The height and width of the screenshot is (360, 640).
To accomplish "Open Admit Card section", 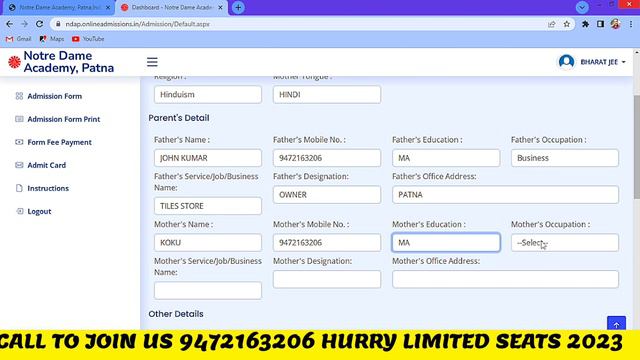I will point(46,165).
